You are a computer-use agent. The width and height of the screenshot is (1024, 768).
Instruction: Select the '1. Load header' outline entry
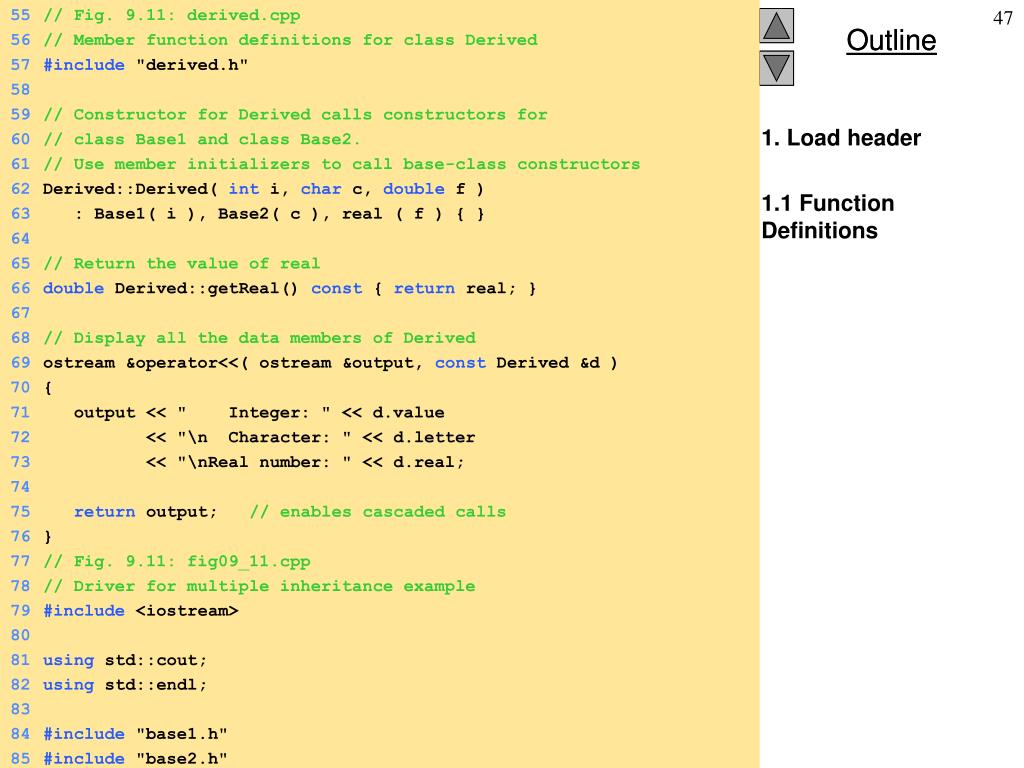pos(841,138)
